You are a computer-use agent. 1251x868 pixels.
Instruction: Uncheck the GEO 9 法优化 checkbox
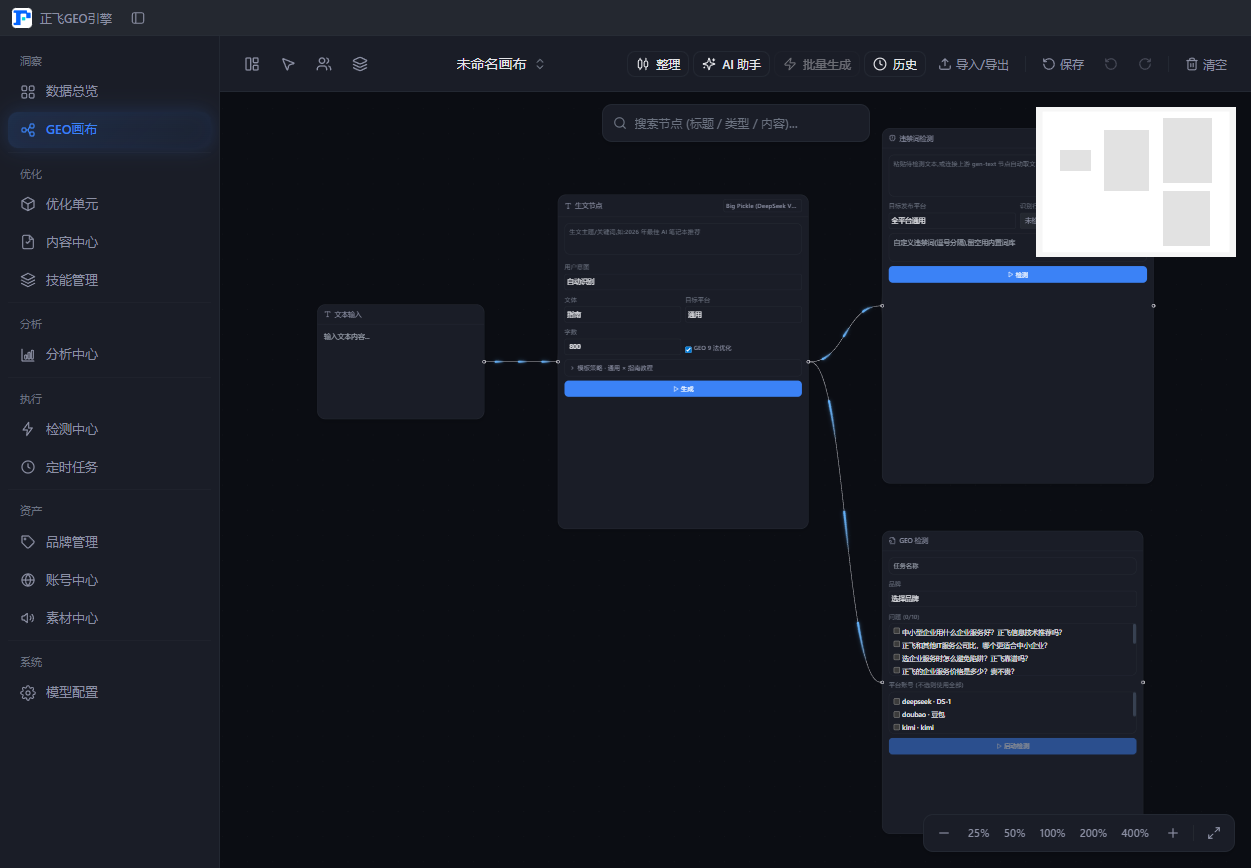[688, 349]
